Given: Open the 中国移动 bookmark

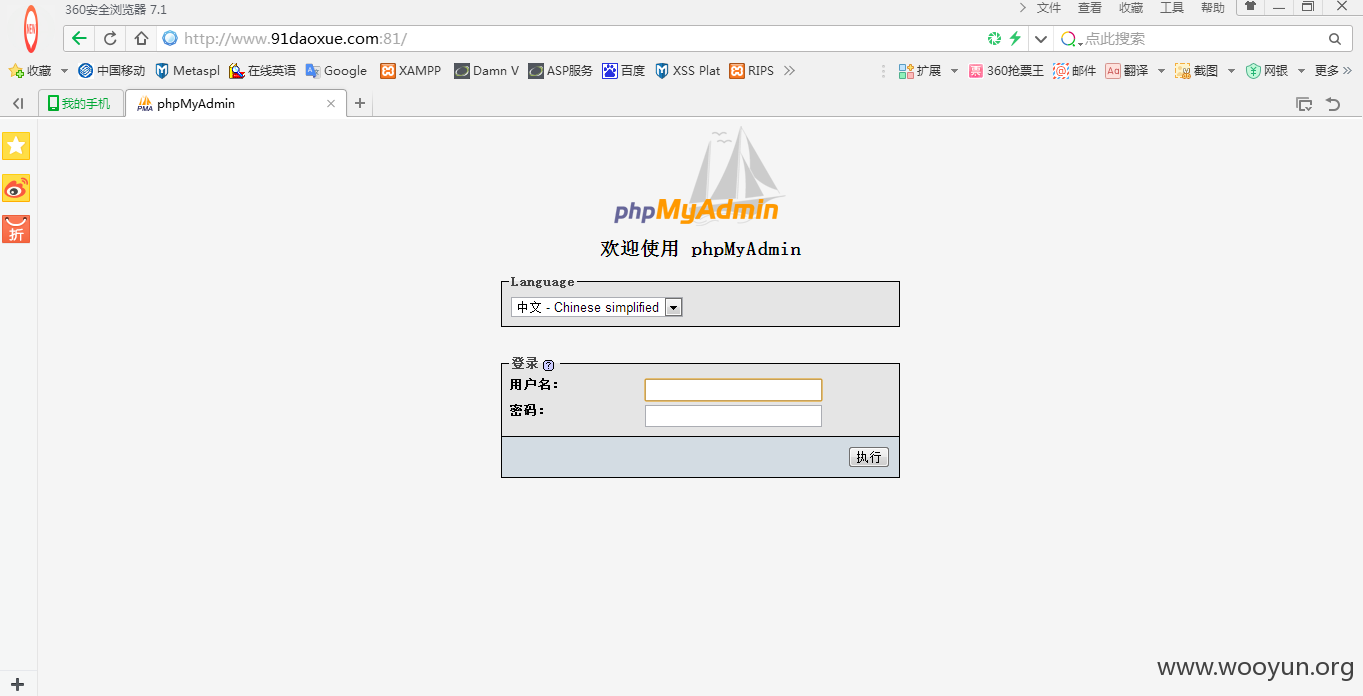Looking at the screenshot, I should (x=112, y=71).
